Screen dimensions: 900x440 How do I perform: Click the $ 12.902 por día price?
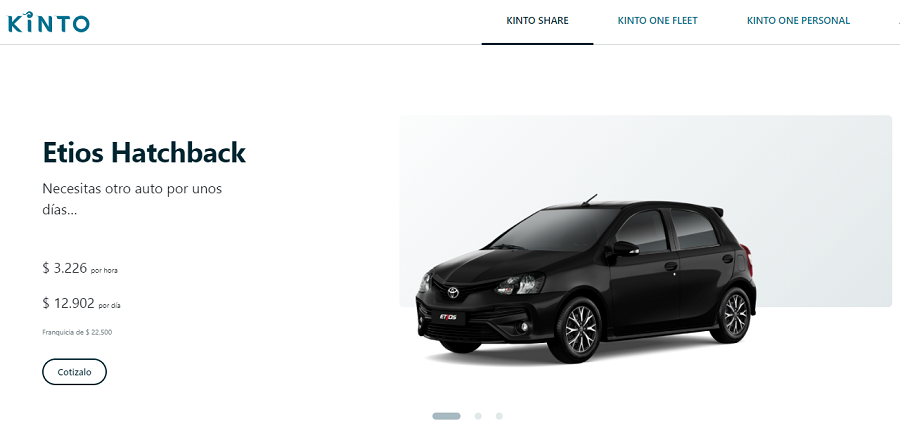(82, 303)
